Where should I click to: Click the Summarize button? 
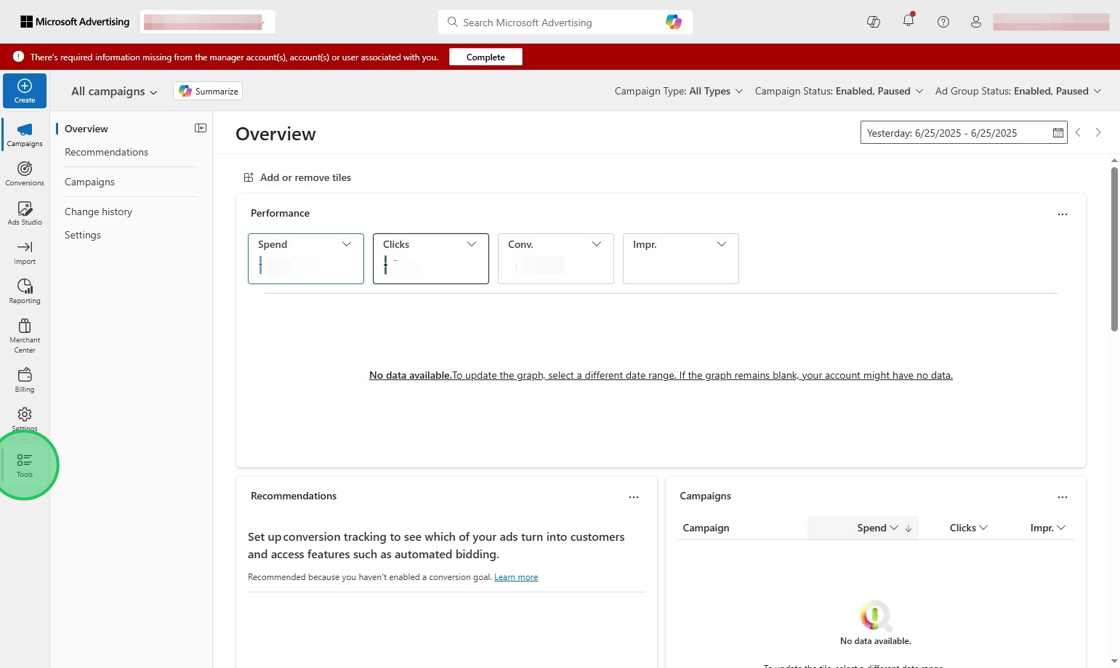pos(208,91)
